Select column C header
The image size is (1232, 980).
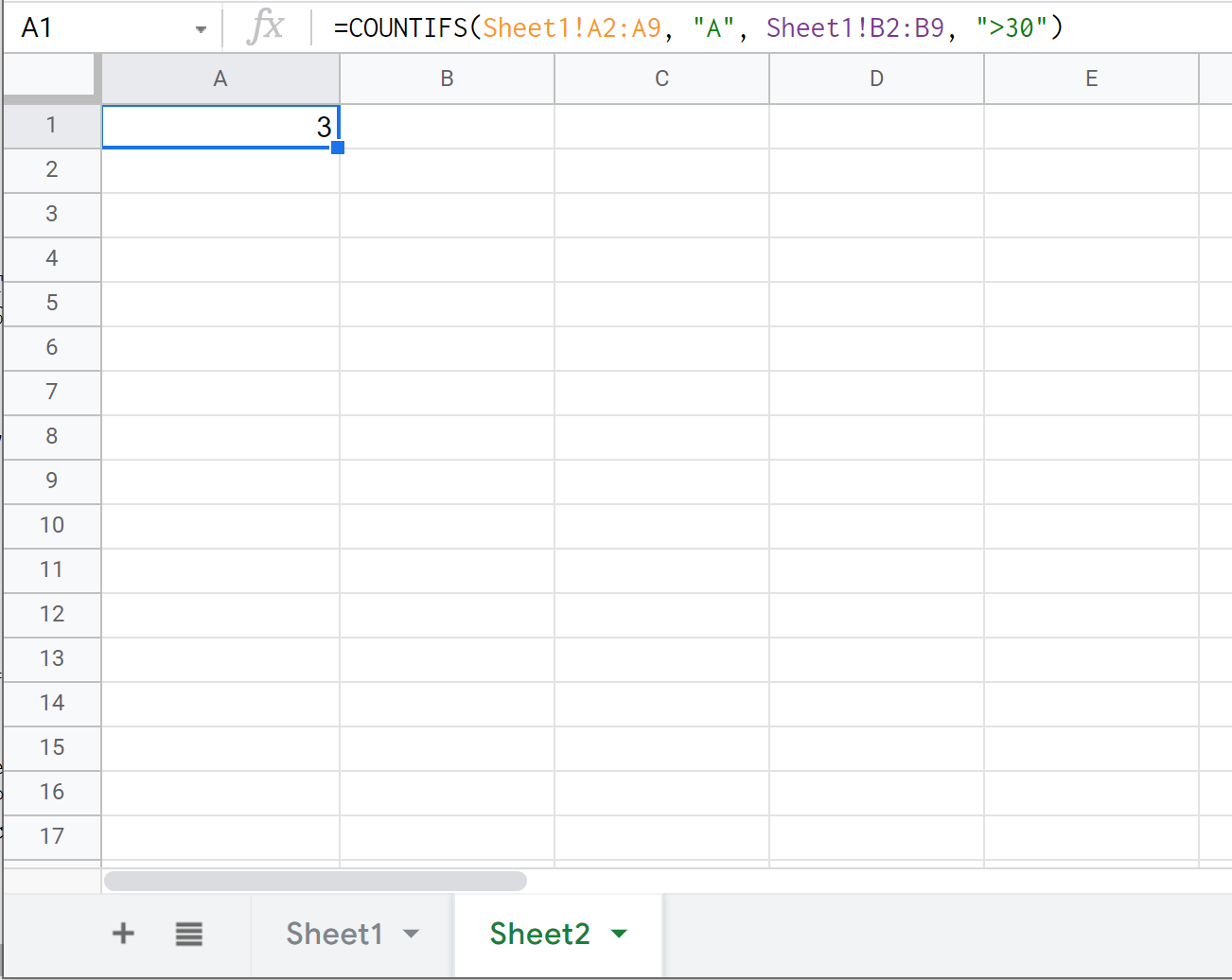point(661,79)
